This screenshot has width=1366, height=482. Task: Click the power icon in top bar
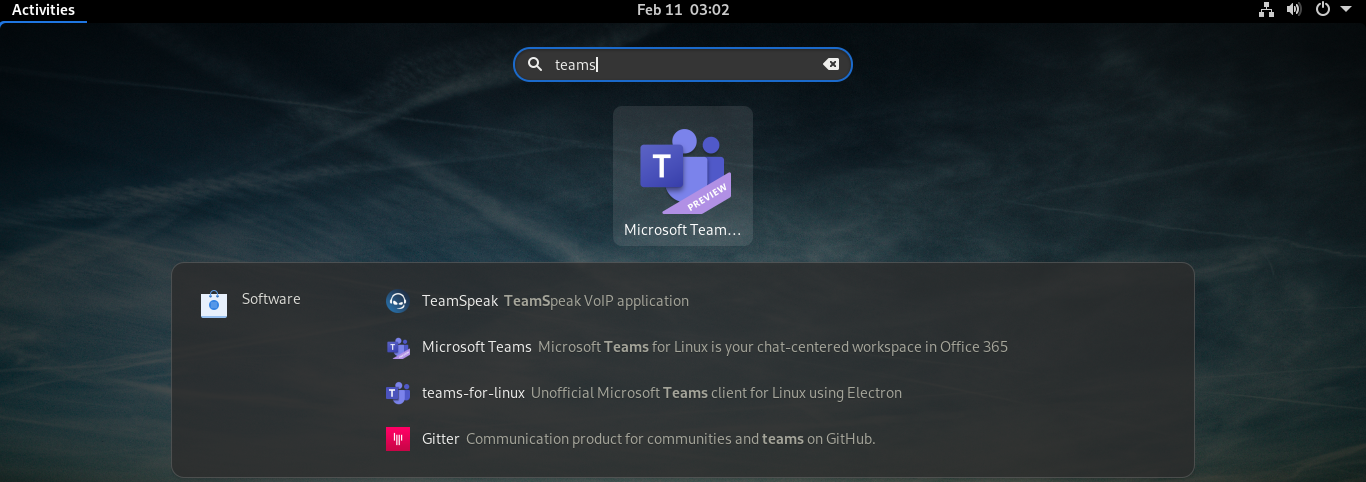coord(1322,10)
